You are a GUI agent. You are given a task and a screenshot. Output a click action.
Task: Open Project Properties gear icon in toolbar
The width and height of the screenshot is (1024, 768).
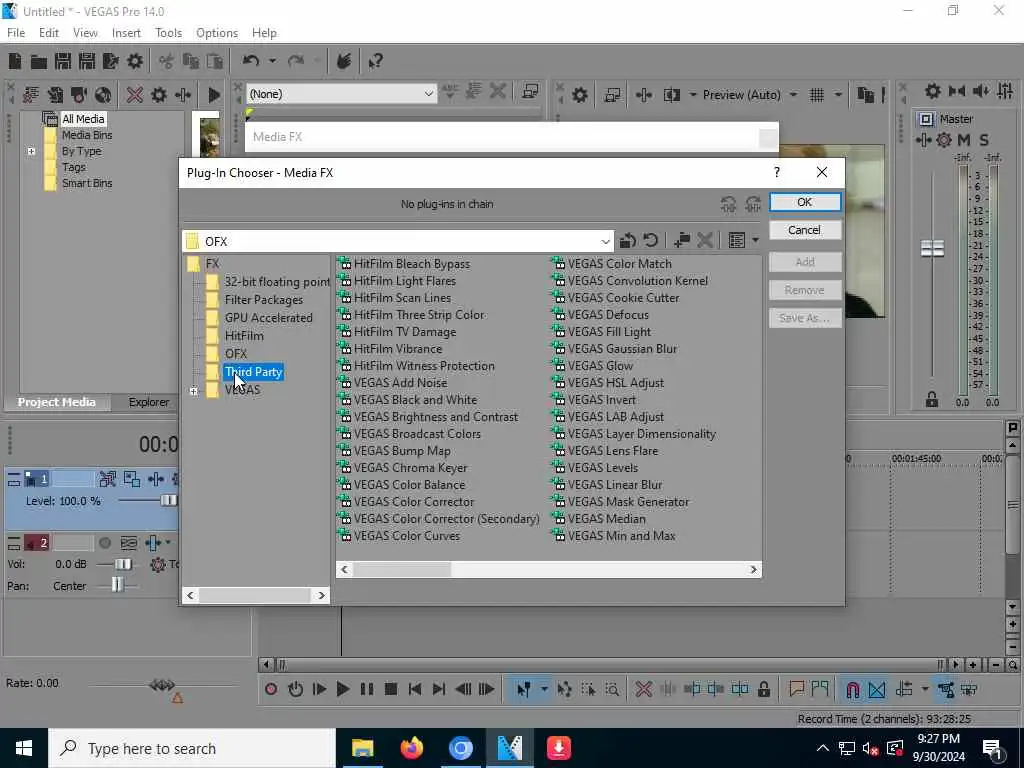(x=135, y=61)
